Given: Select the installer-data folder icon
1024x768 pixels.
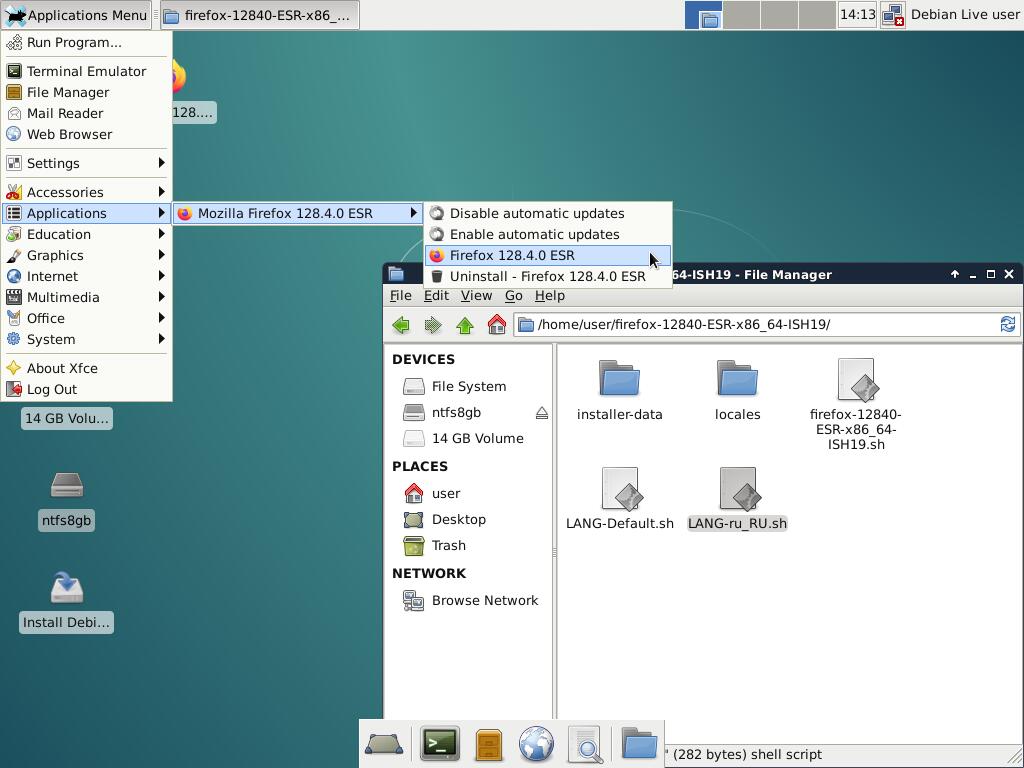Looking at the screenshot, I should point(619,379).
